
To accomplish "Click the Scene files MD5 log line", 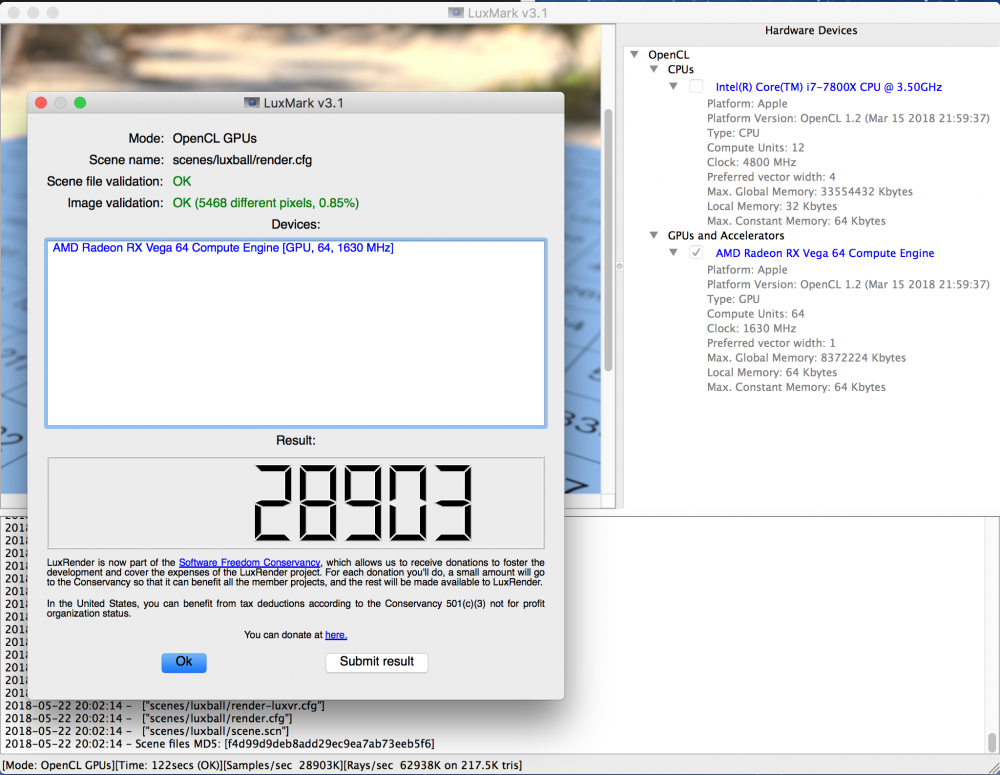I will tap(220, 744).
